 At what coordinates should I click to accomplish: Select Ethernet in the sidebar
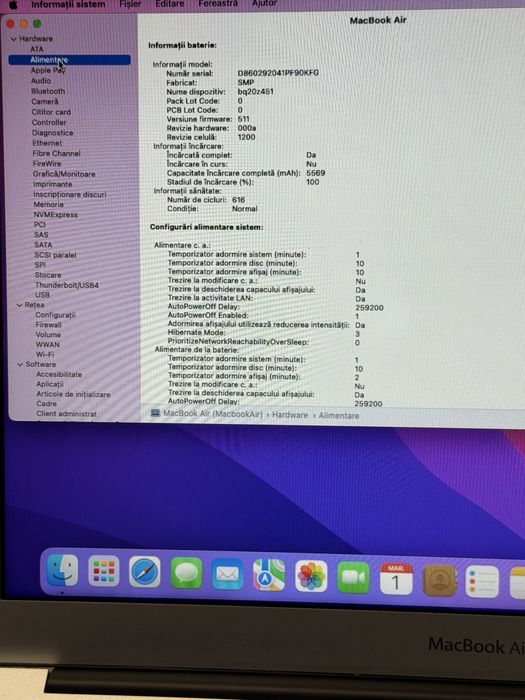click(47, 143)
